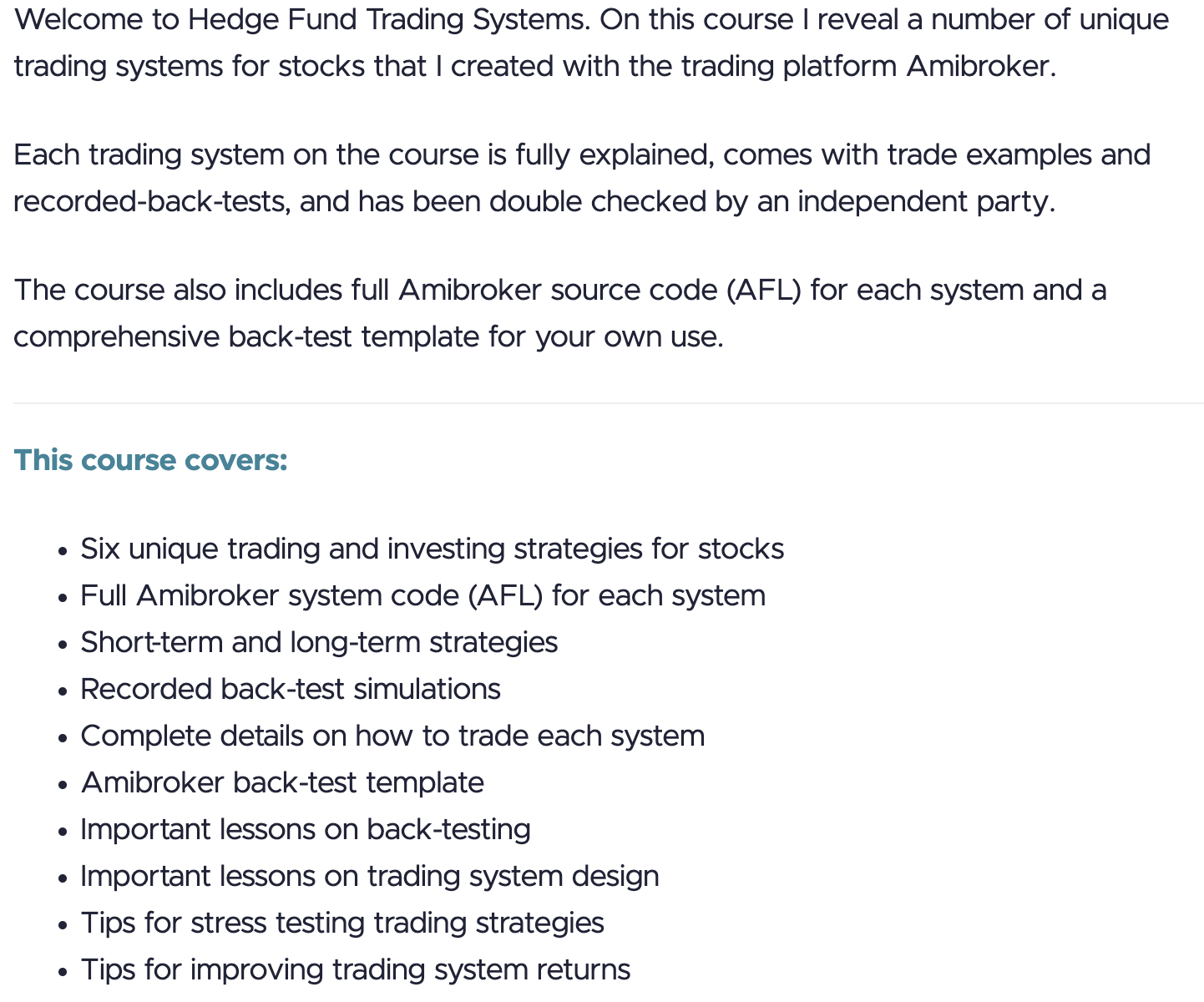Click the 'Short-term and long-term strategies' bullet

click(x=319, y=642)
